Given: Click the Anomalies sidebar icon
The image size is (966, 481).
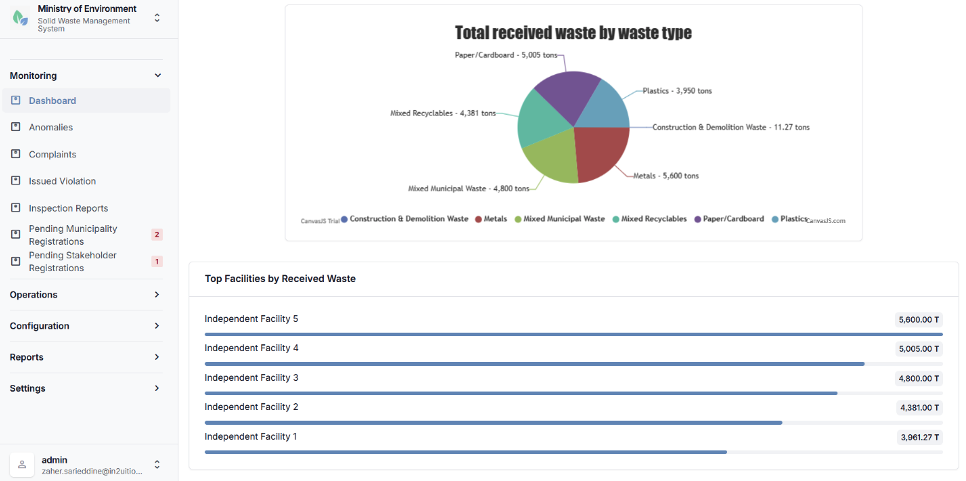Looking at the screenshot, I should point(16,127).
